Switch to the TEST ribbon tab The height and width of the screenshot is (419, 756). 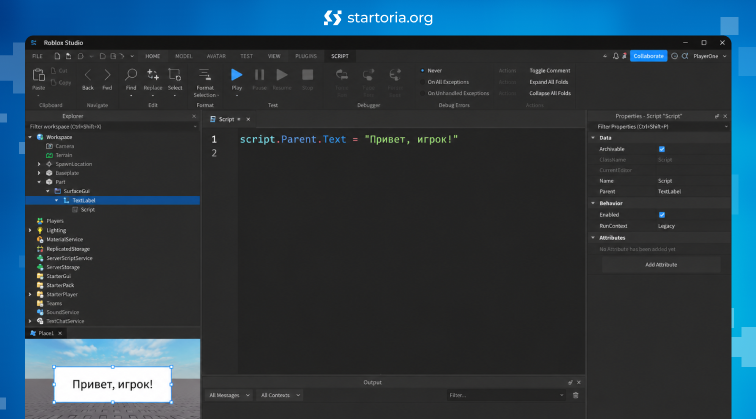tap(246, 56)
